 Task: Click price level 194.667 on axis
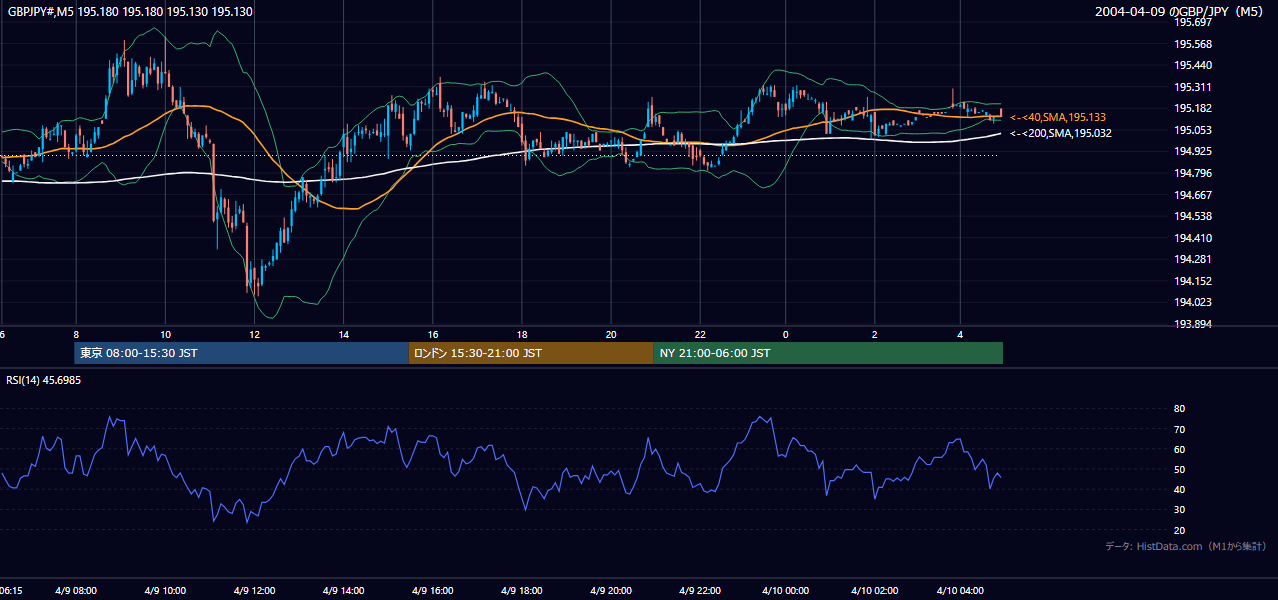[1193, 195]
